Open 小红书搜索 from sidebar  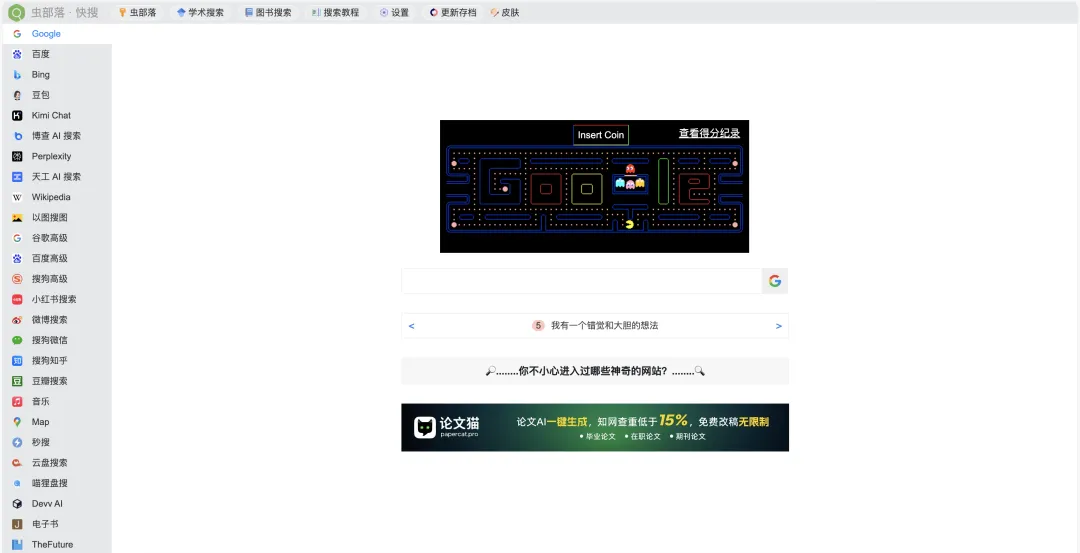(53, 300)
